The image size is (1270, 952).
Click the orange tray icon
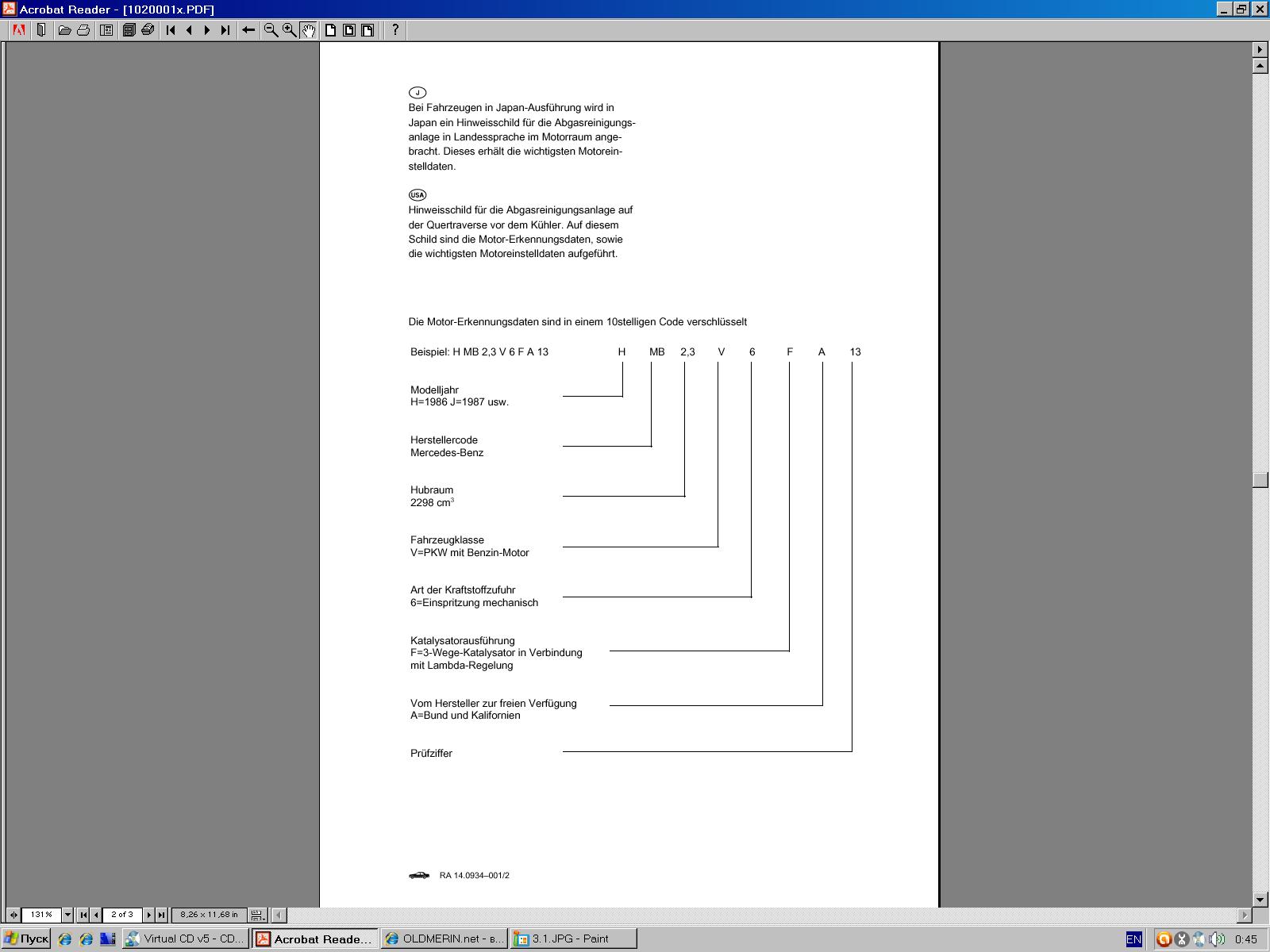1164,939
